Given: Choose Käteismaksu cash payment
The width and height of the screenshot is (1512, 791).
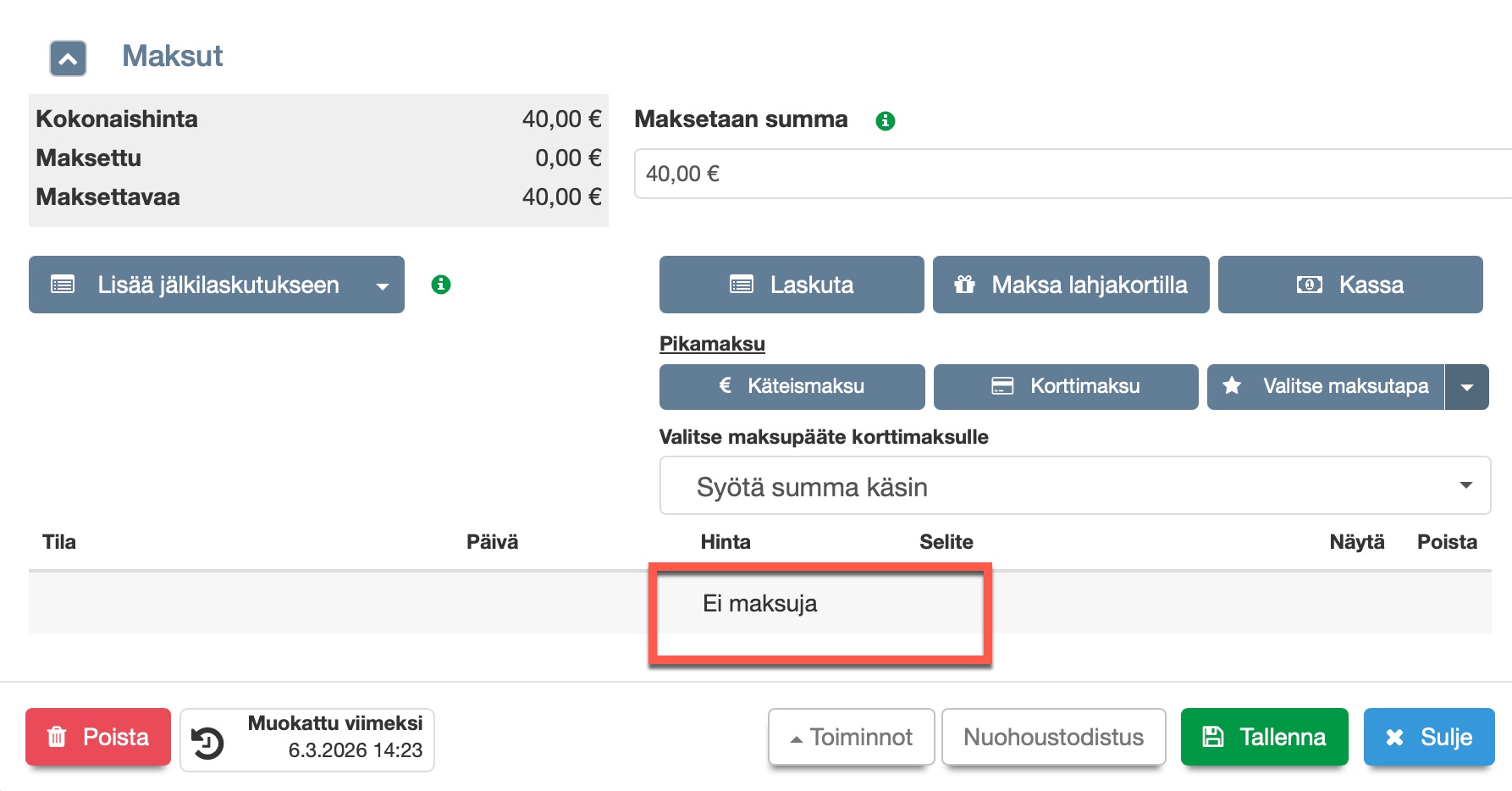Looking at the screenshot, I should click(x=791, y=387).
